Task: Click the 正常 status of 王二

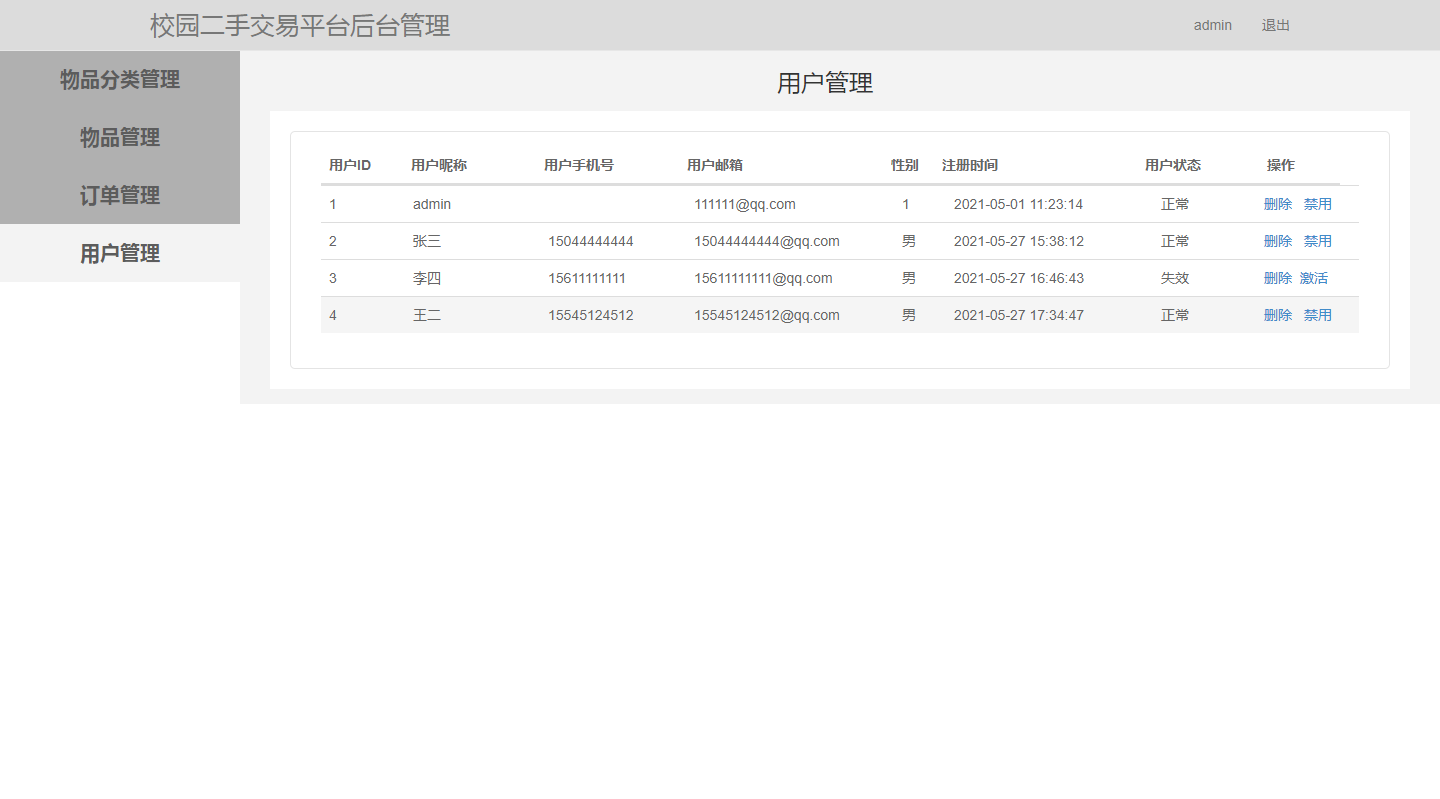Action: coord(1175,315)
